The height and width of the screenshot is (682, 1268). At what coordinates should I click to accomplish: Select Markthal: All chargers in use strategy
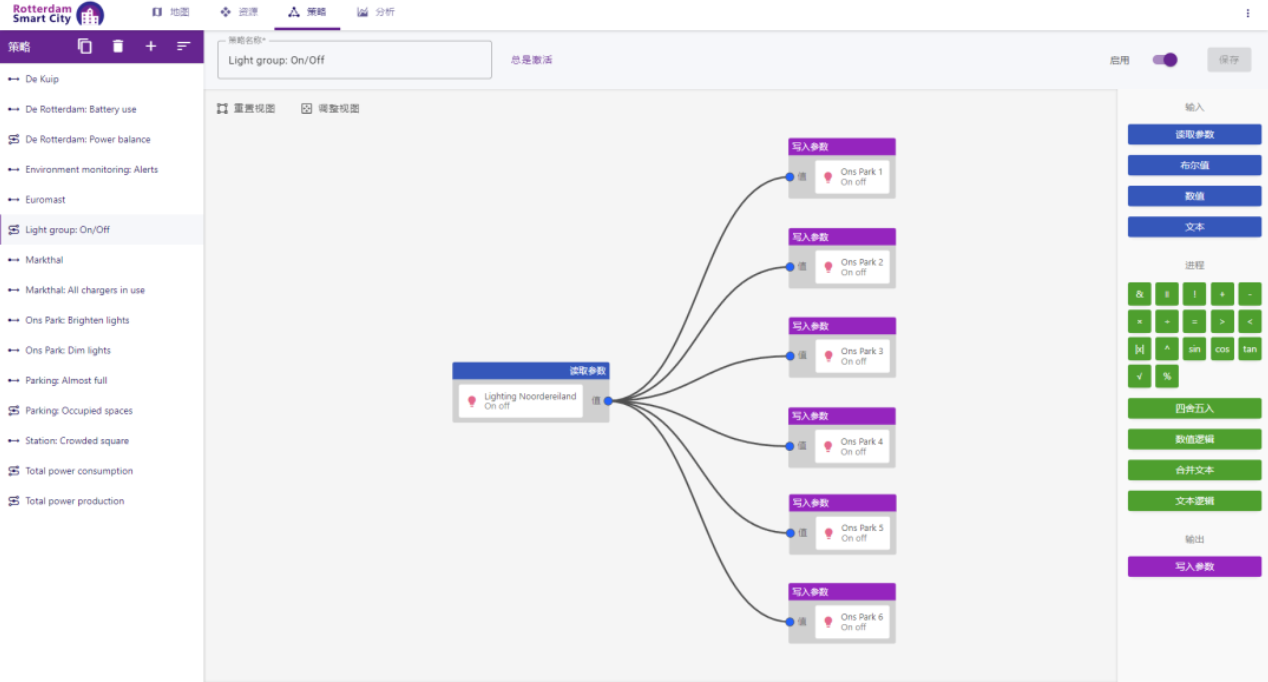coord(85,290)
